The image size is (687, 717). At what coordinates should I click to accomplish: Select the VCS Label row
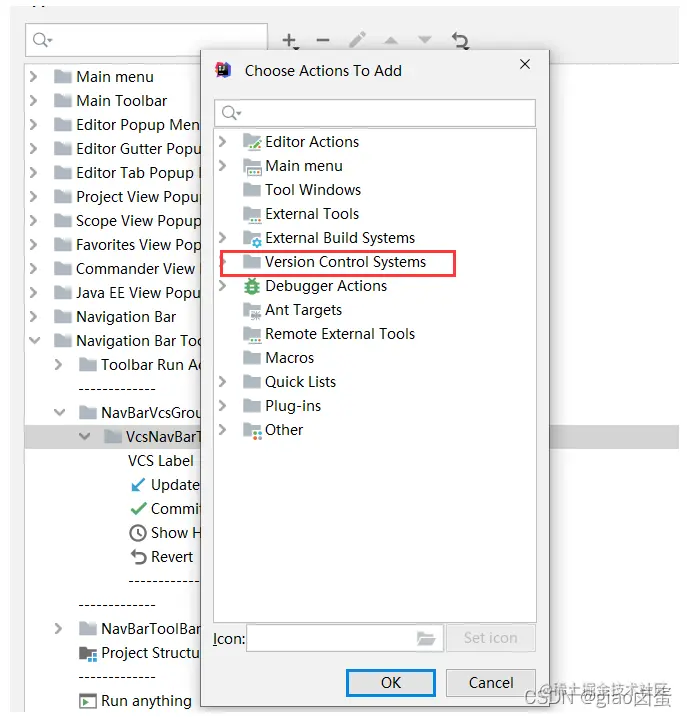(161, 461)
